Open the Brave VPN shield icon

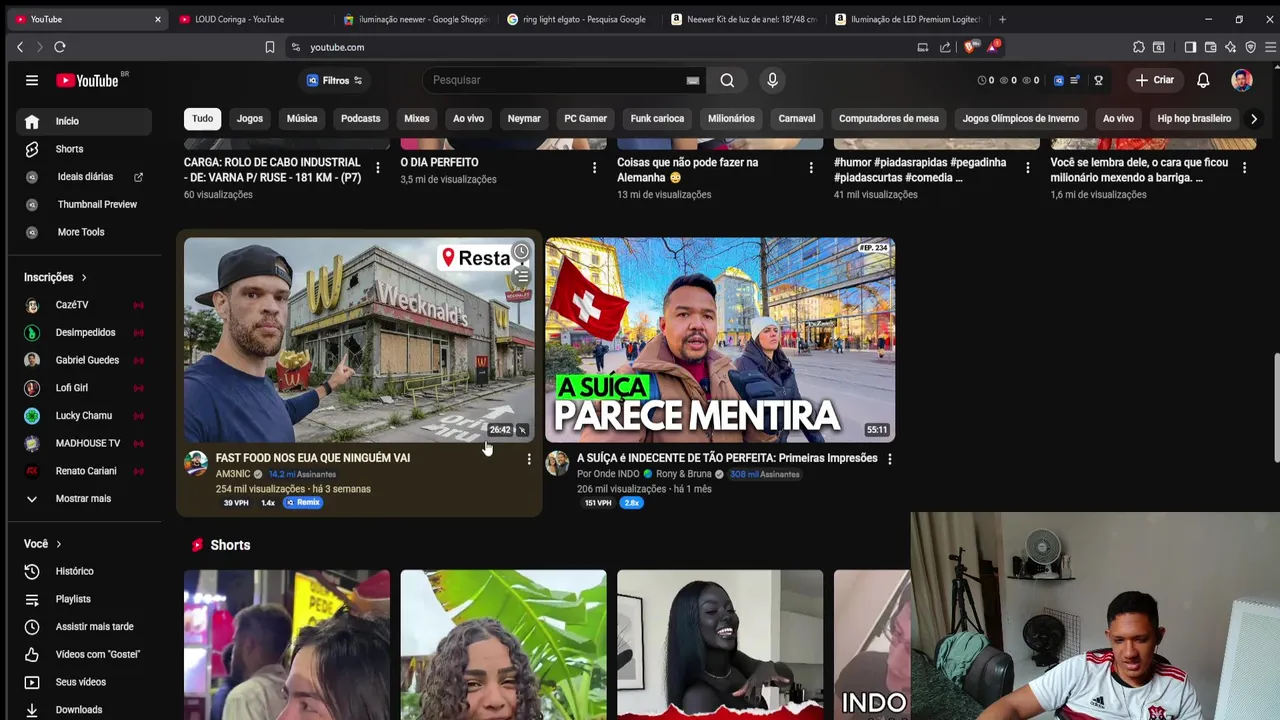tap(1250, 47)
